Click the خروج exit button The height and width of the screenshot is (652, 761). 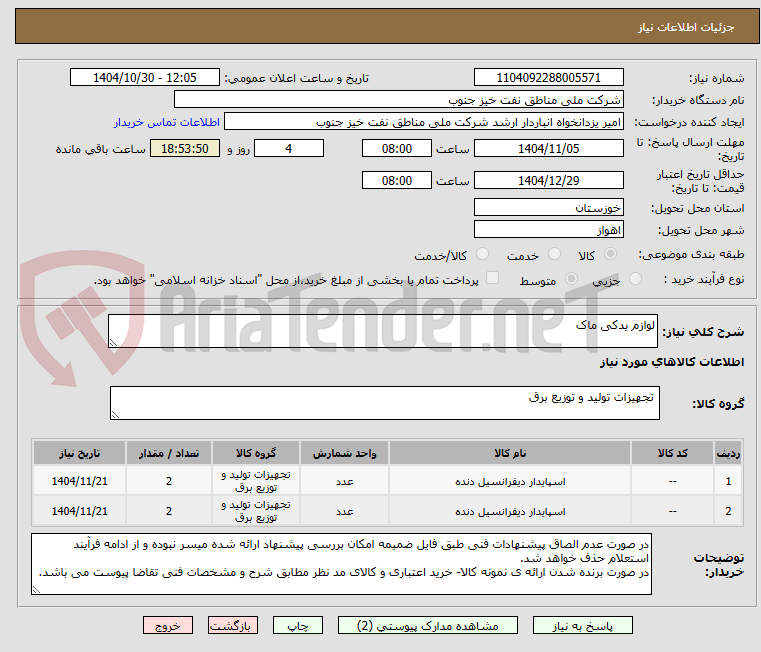coord(167,625)
